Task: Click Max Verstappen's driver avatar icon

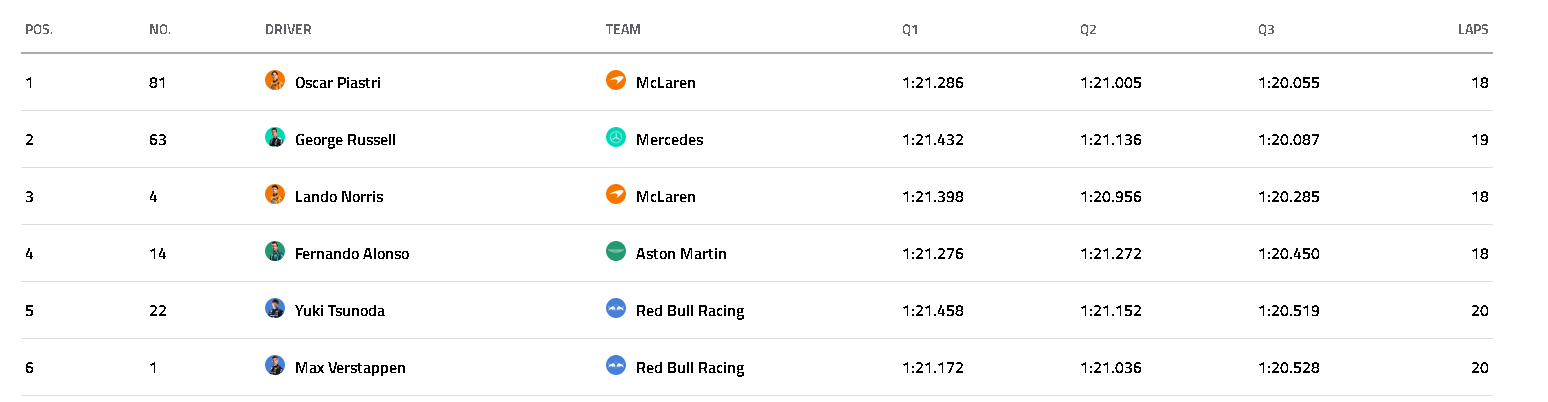Action: pos(275,366)
